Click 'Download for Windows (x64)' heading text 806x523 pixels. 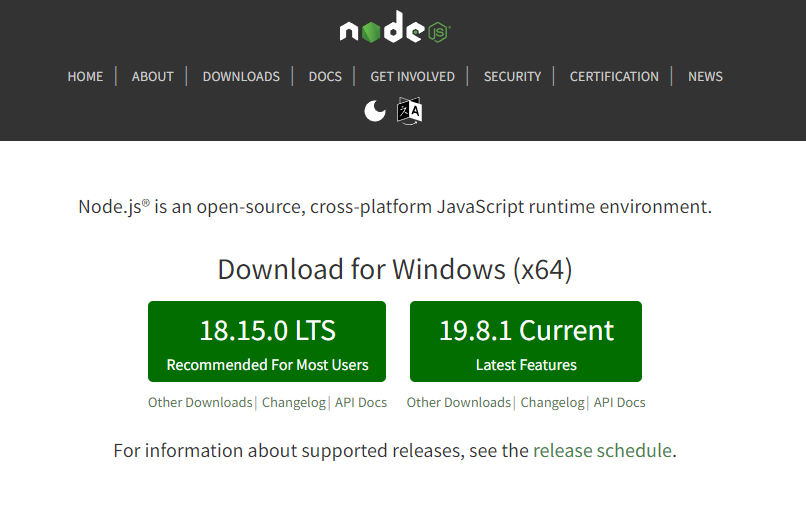[395, 269]
